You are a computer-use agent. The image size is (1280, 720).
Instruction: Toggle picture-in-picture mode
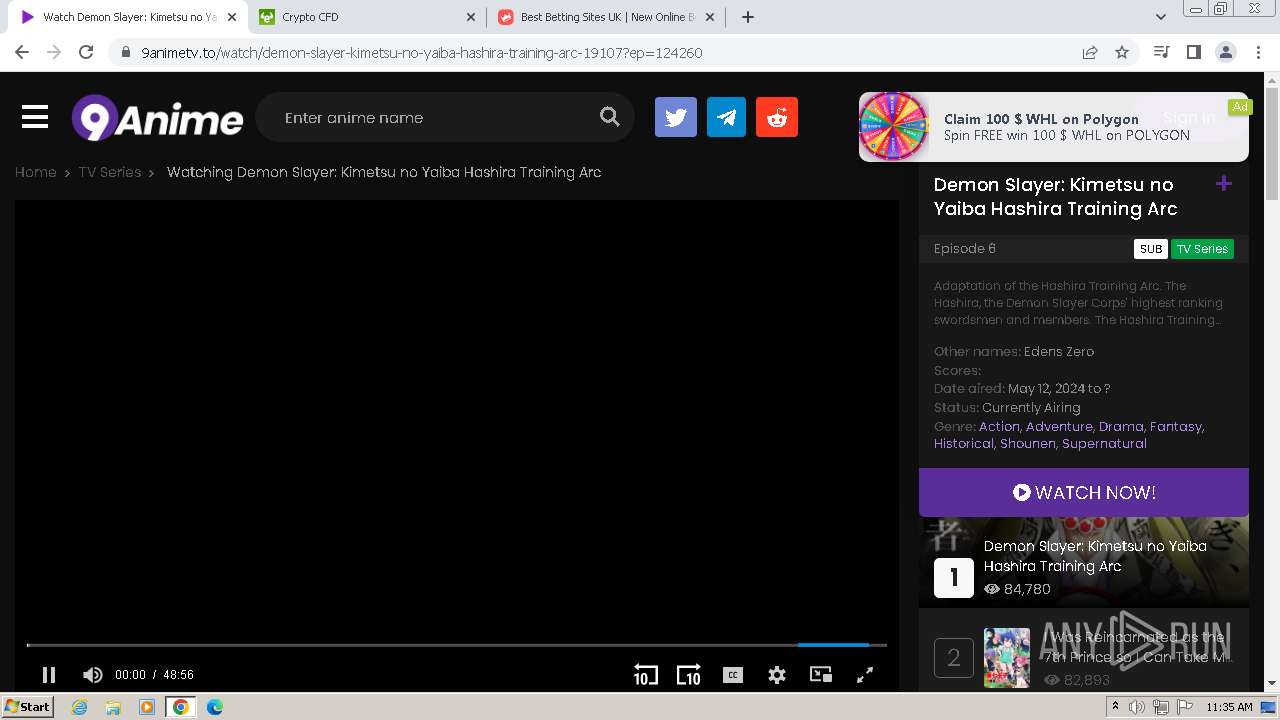[821, 675]
